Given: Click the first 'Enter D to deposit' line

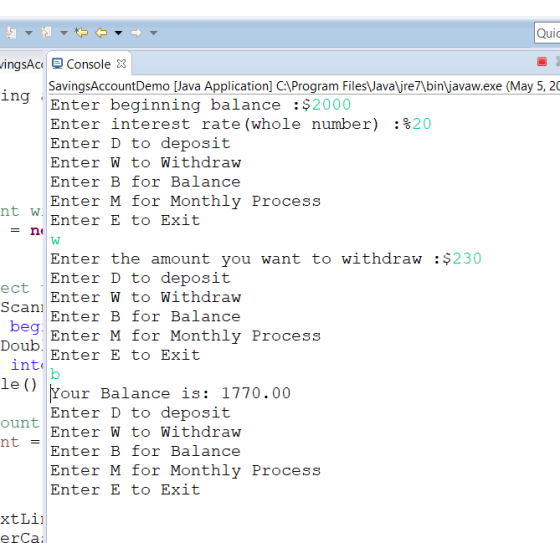Looking at the screenshot, I should [x=140, y=143].
